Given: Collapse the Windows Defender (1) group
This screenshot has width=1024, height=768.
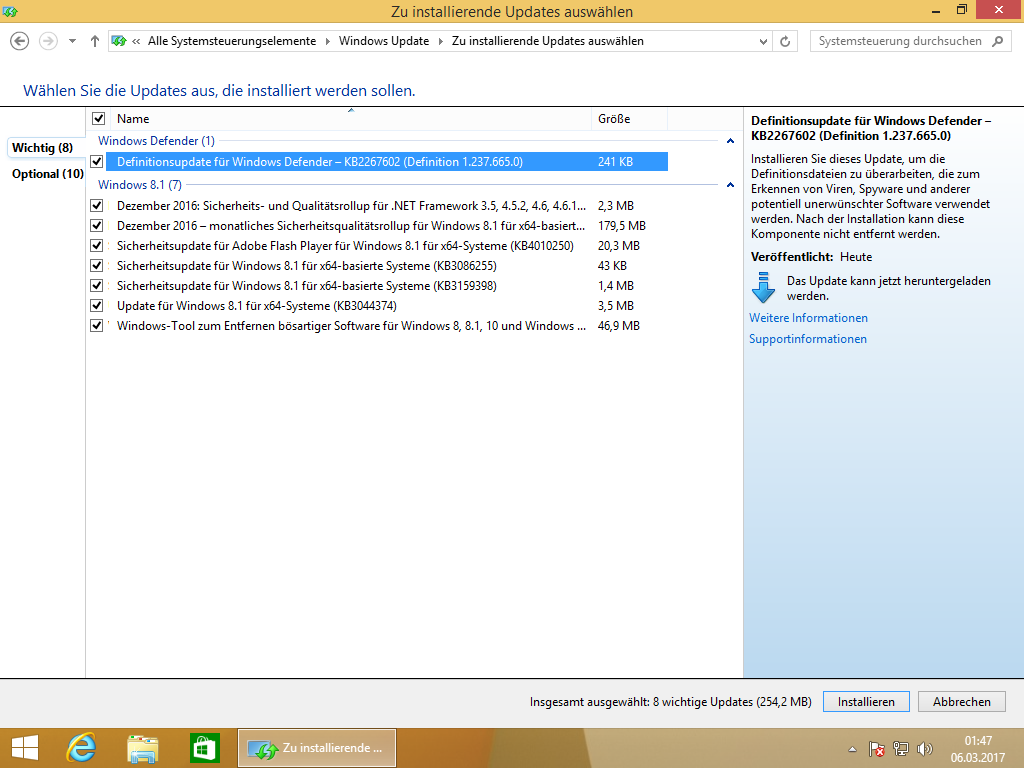Looking at the screenshot, I should [x=730, y=141].
